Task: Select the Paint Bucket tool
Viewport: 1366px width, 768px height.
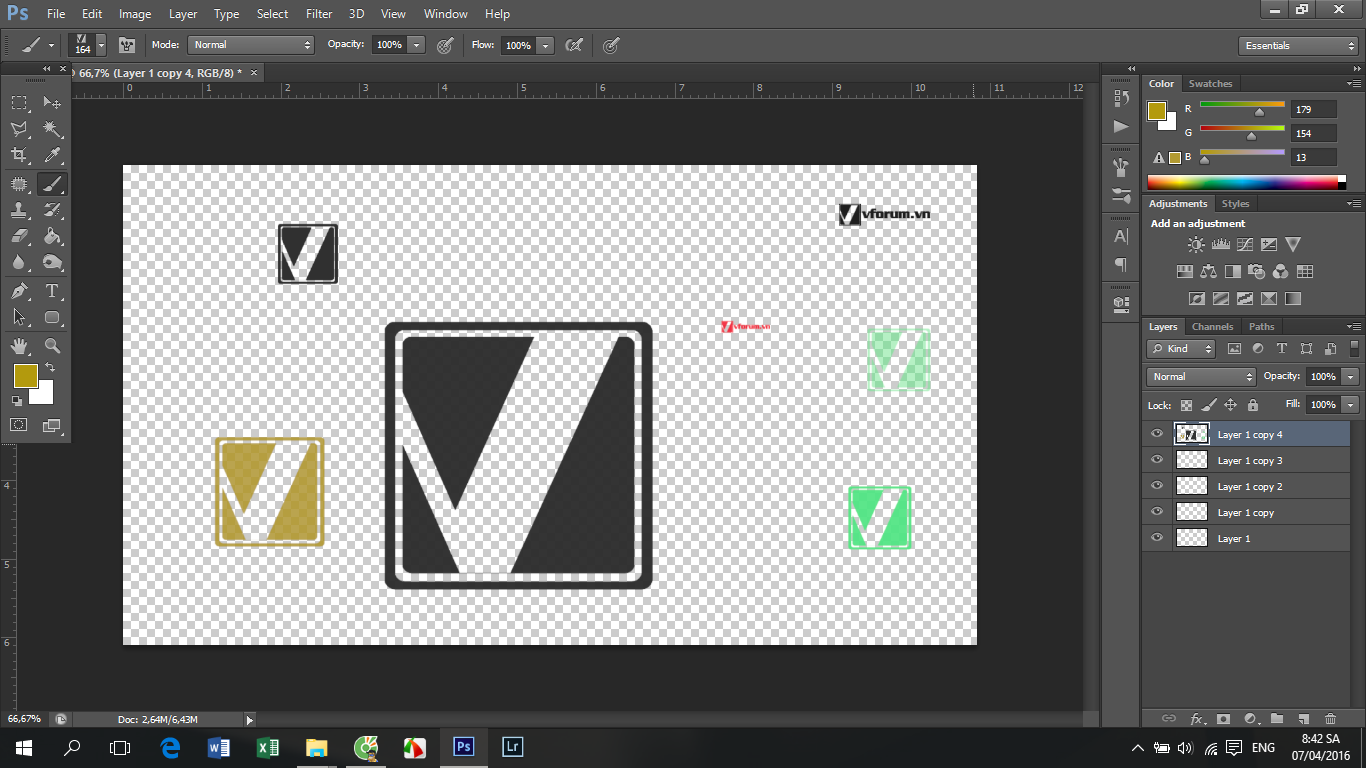Action: (x=52, y=236)
